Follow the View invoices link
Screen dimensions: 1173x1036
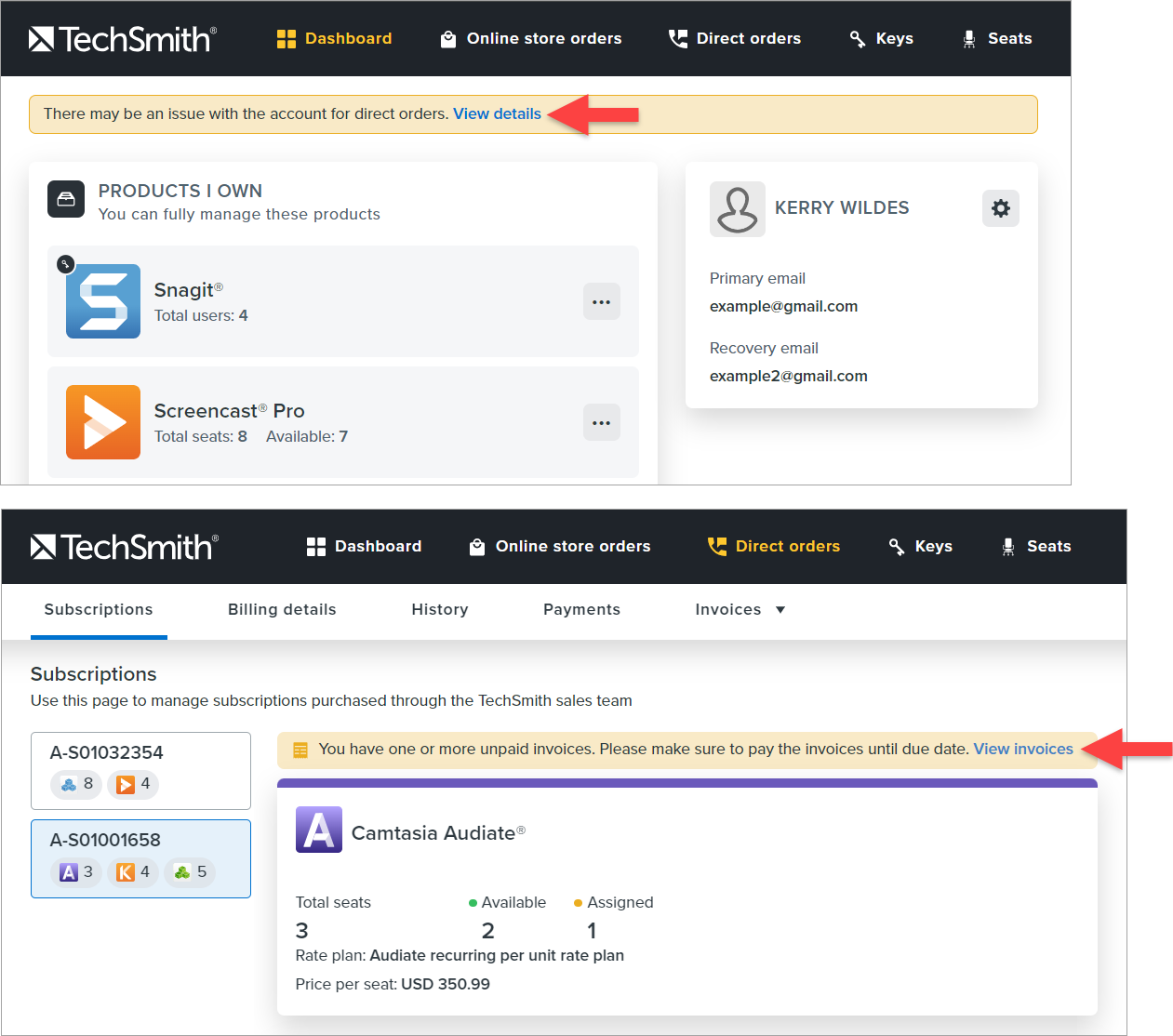1022,750
